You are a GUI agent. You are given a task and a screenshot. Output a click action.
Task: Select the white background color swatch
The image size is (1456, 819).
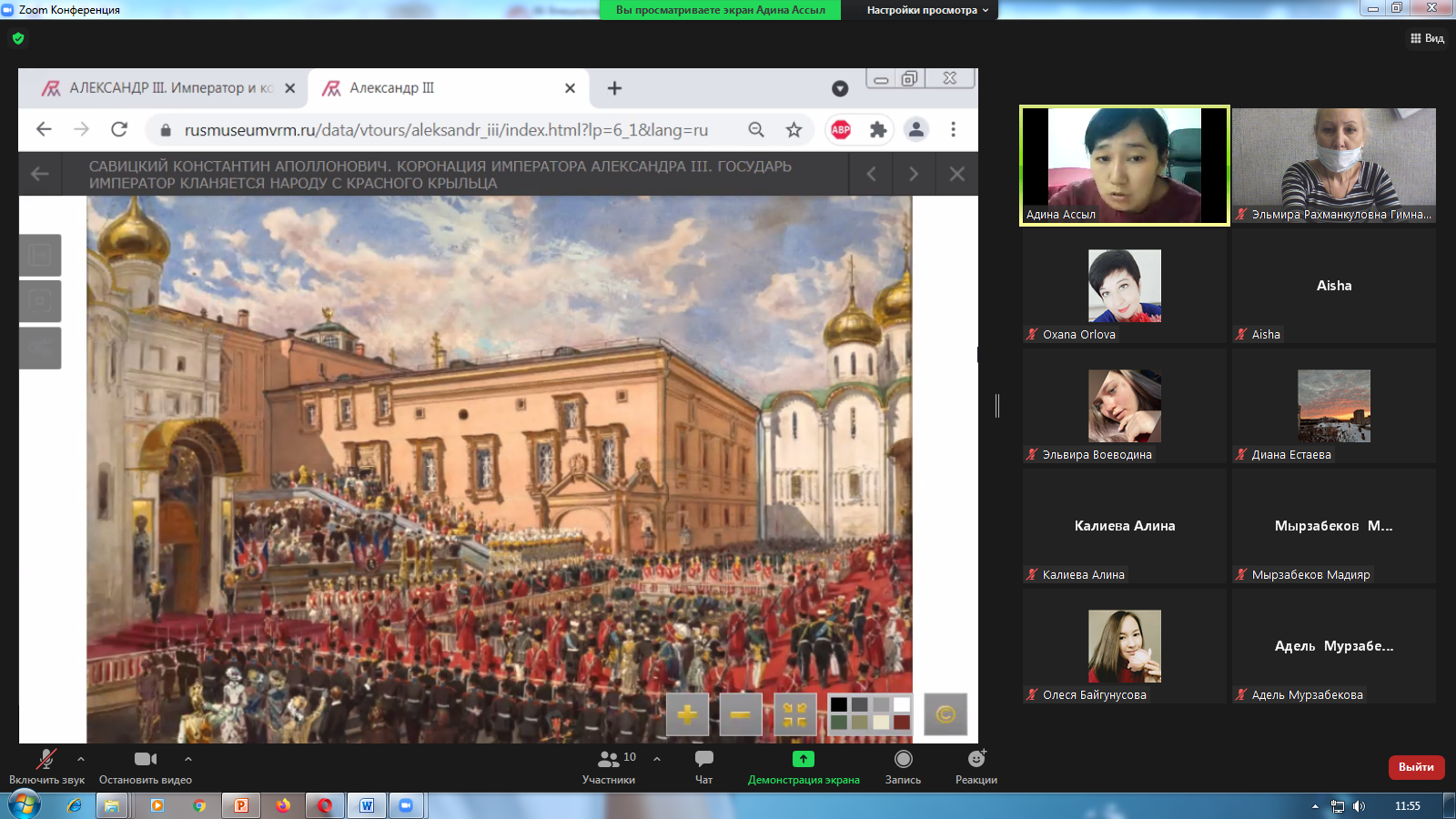902,704
